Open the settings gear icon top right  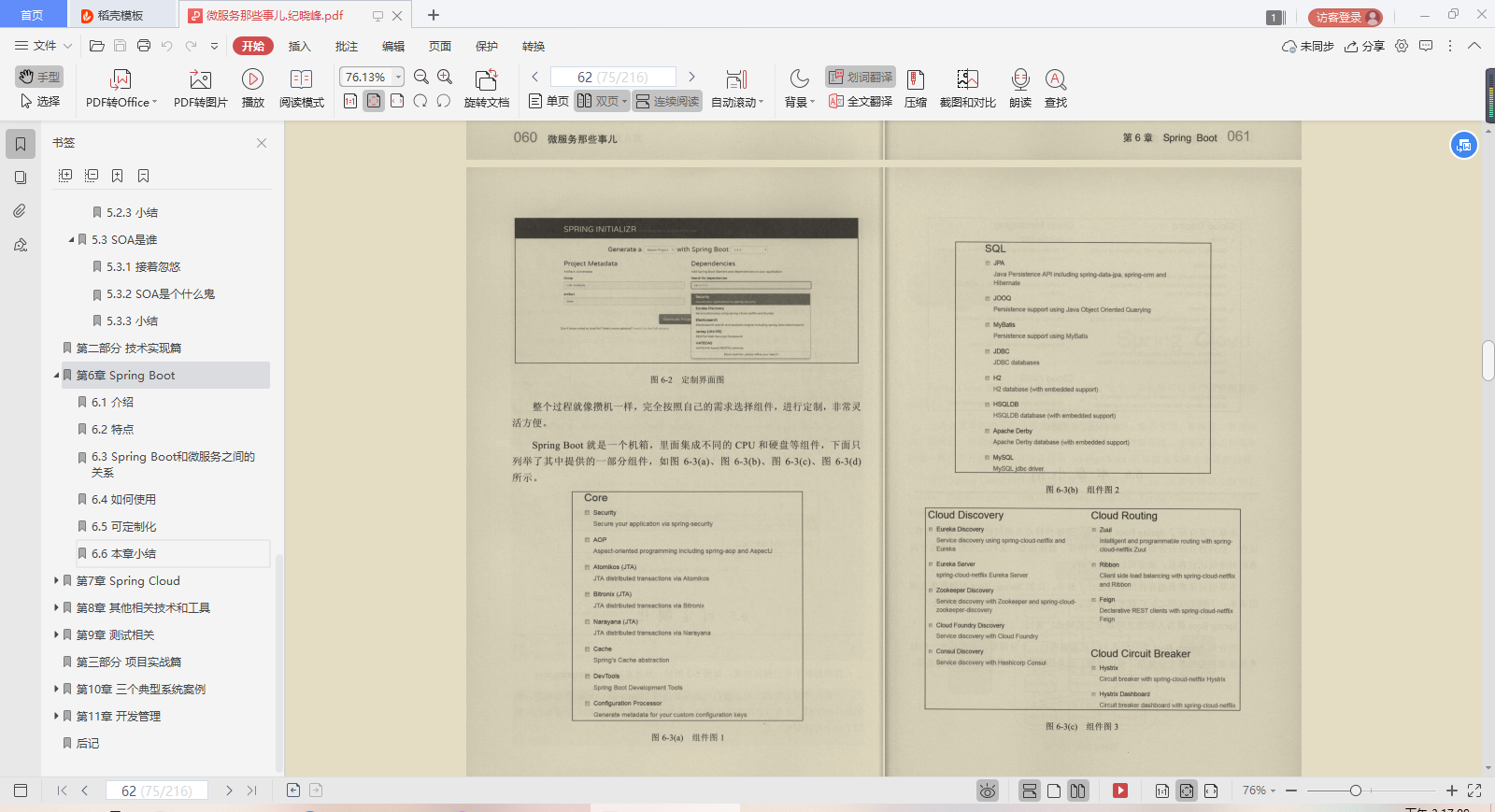pos(1402,46)
